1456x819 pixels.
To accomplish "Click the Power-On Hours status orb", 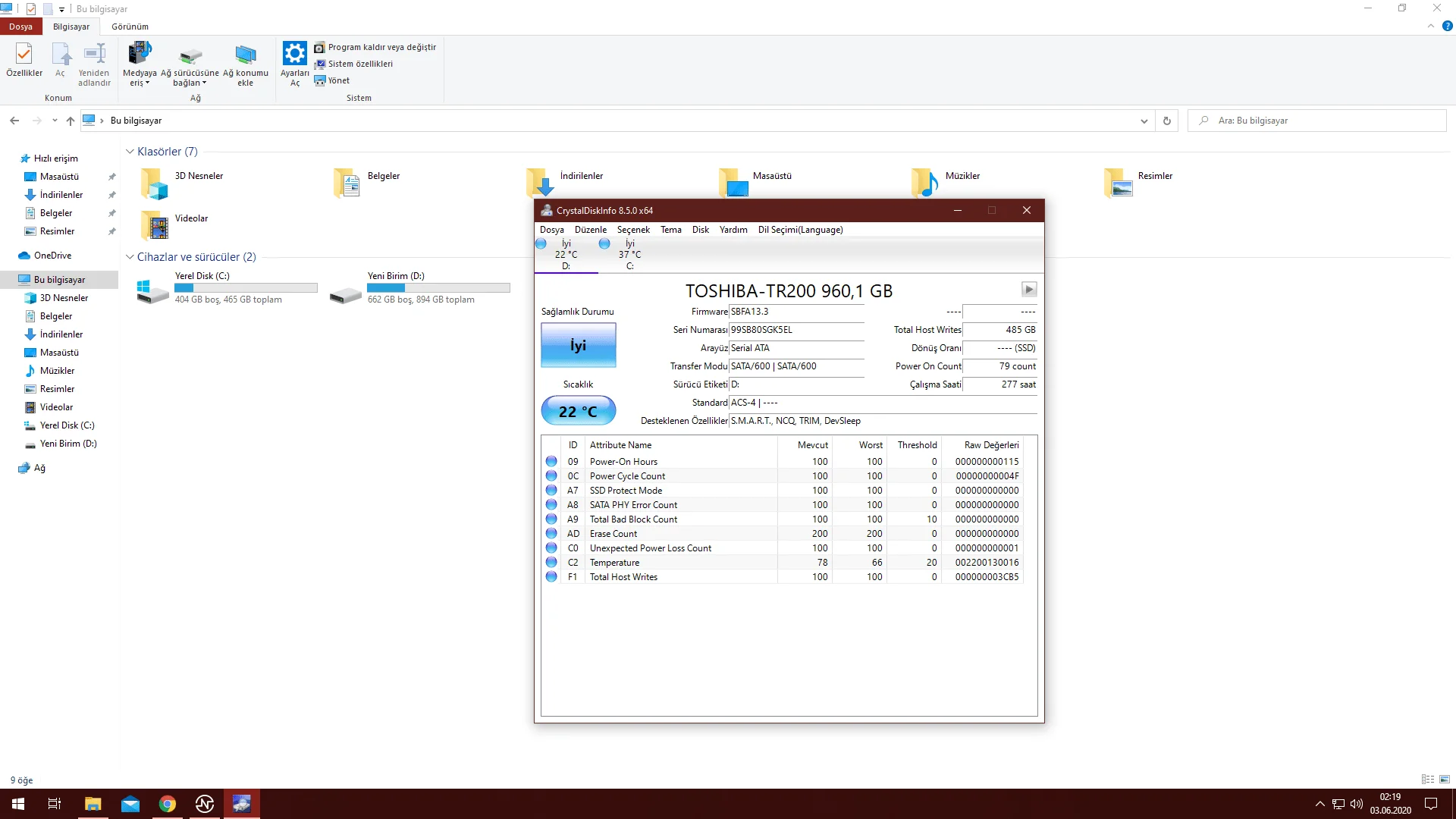I will click(x=551, y=461).
